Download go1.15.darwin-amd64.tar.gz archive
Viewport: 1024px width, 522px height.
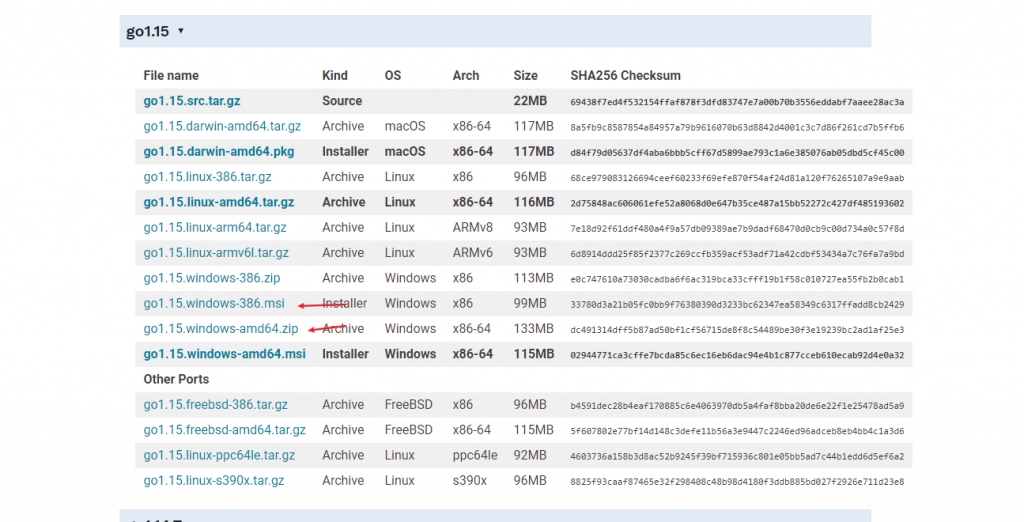click(222, 127)
